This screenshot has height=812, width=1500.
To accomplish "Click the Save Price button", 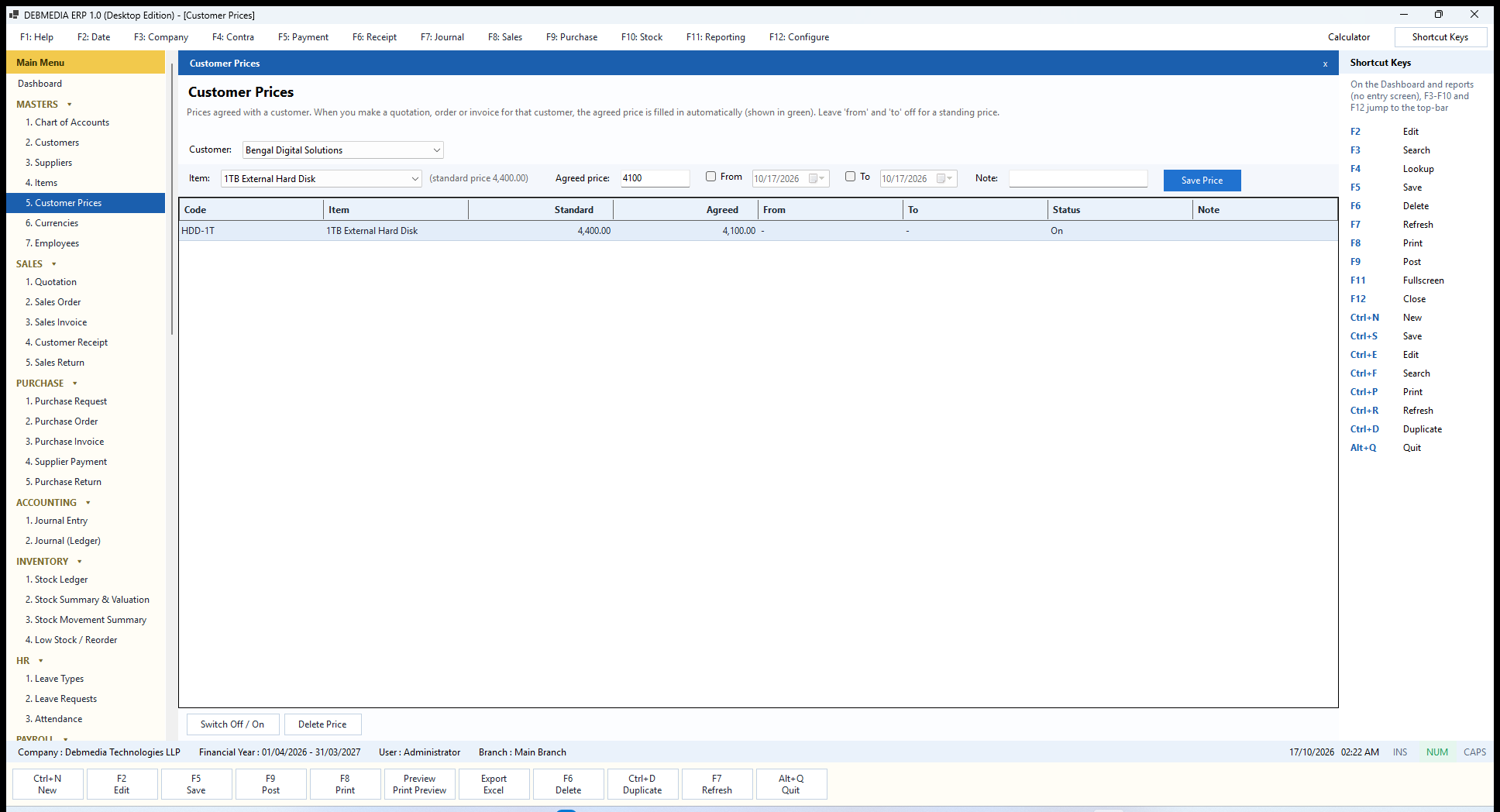I will coord(1202,181).
